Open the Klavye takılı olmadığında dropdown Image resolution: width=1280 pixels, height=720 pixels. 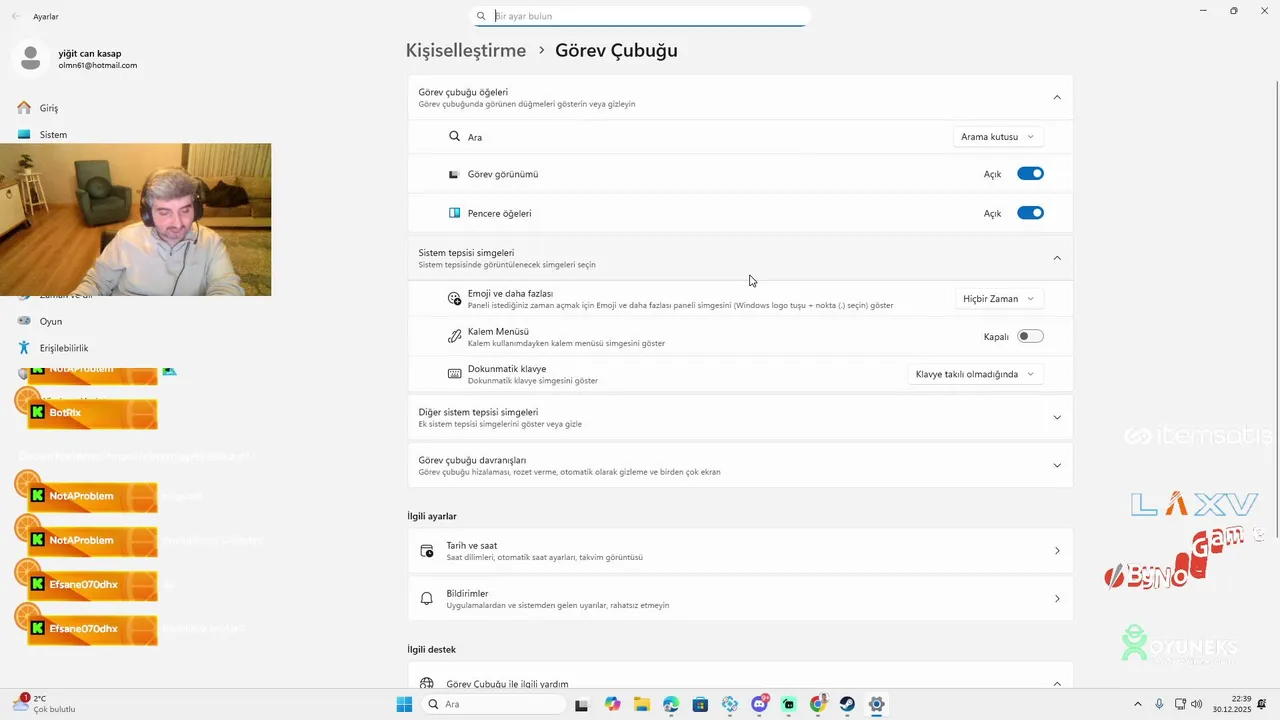tap(975, 374)
